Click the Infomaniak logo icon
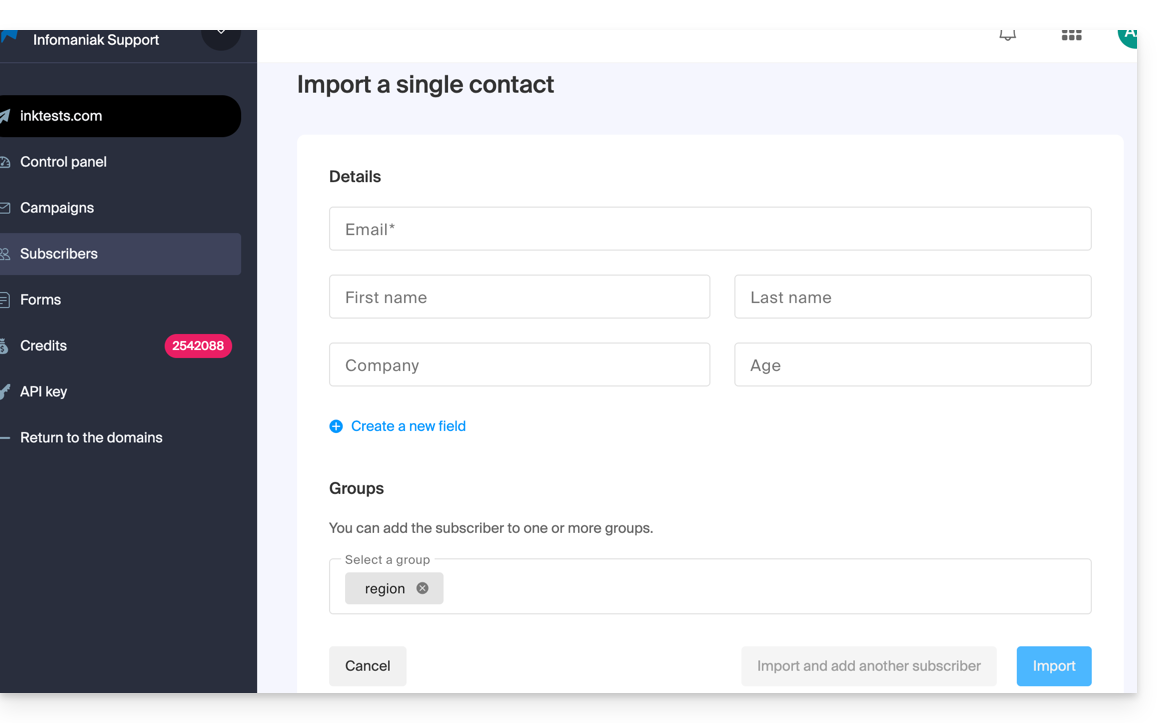 (x=9, y=37)
